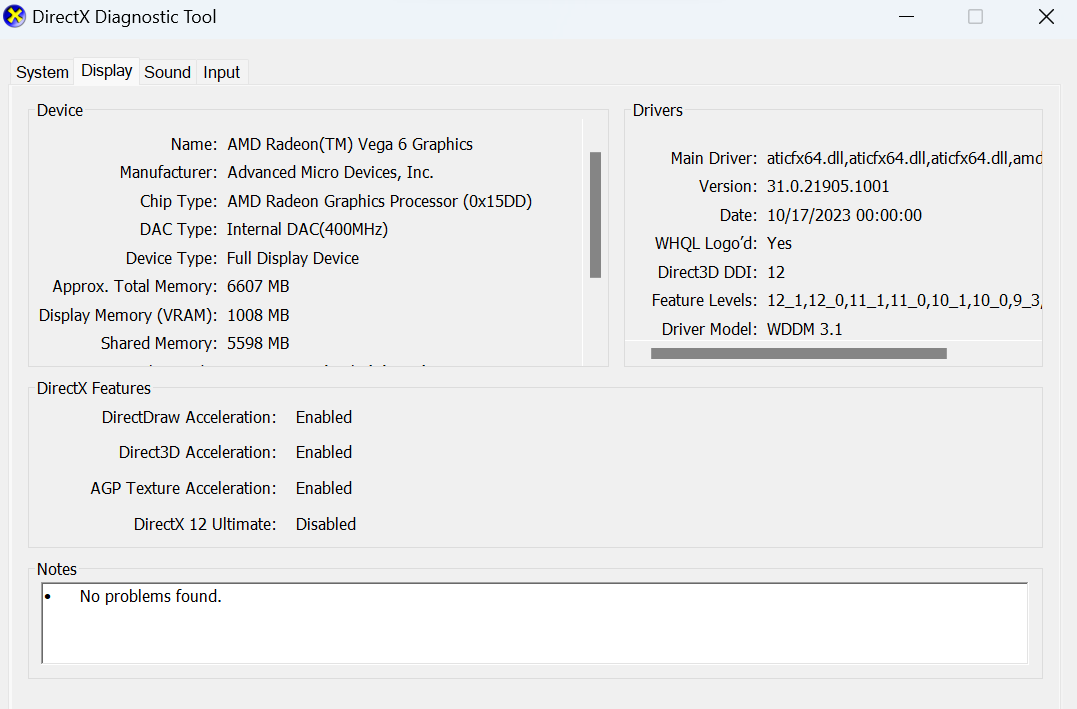Go to the Input tab
Image resolution: width=1077 pixels, height=709 pixels.
pyautogui.click(x=221, y=72)
